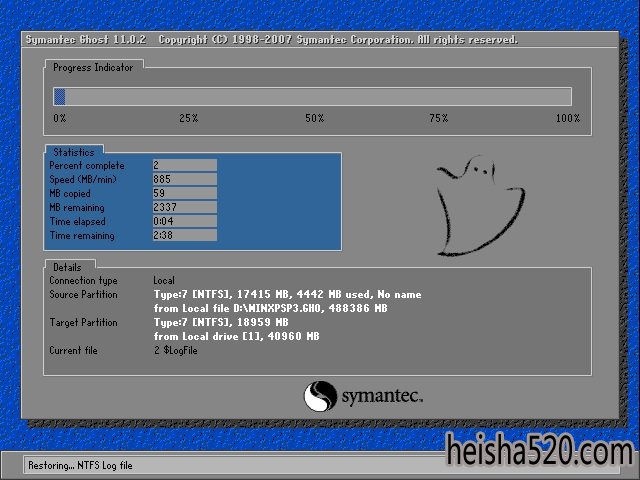
Task: Click the Target Partition label
Action: click(x=83, y=322)
